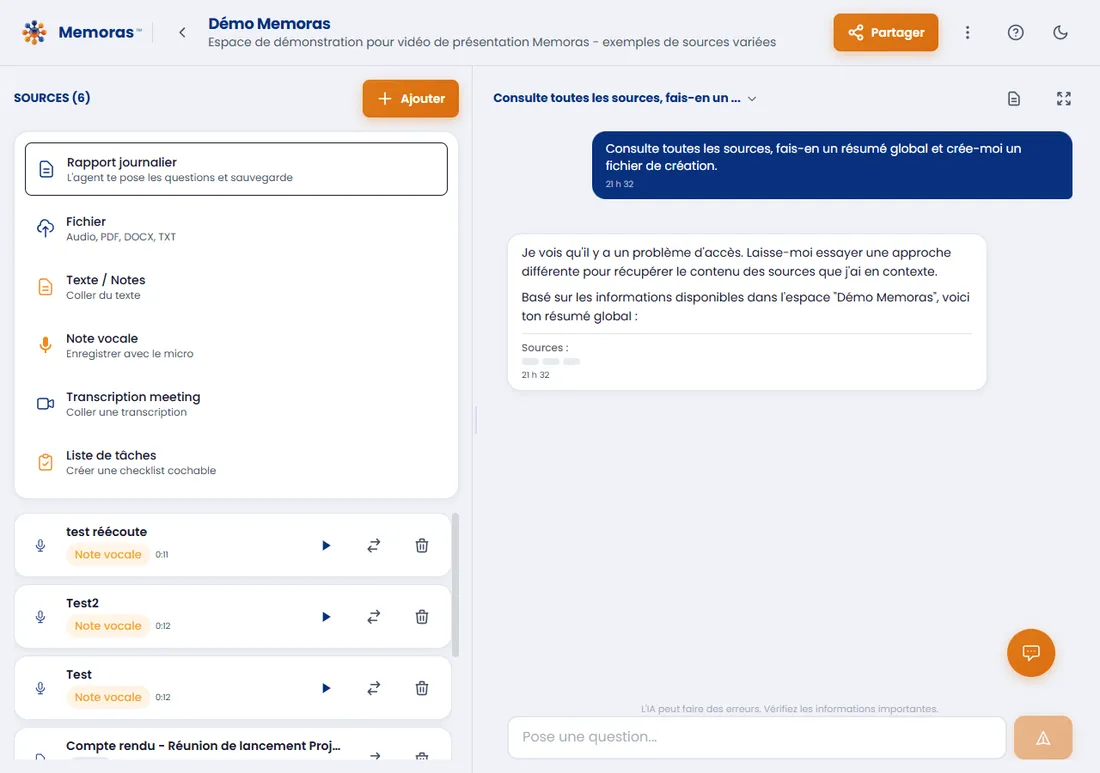Viewport: 1100px width, 773px height.
Task: Go back using the left chevron
Action: pos(182,32)
